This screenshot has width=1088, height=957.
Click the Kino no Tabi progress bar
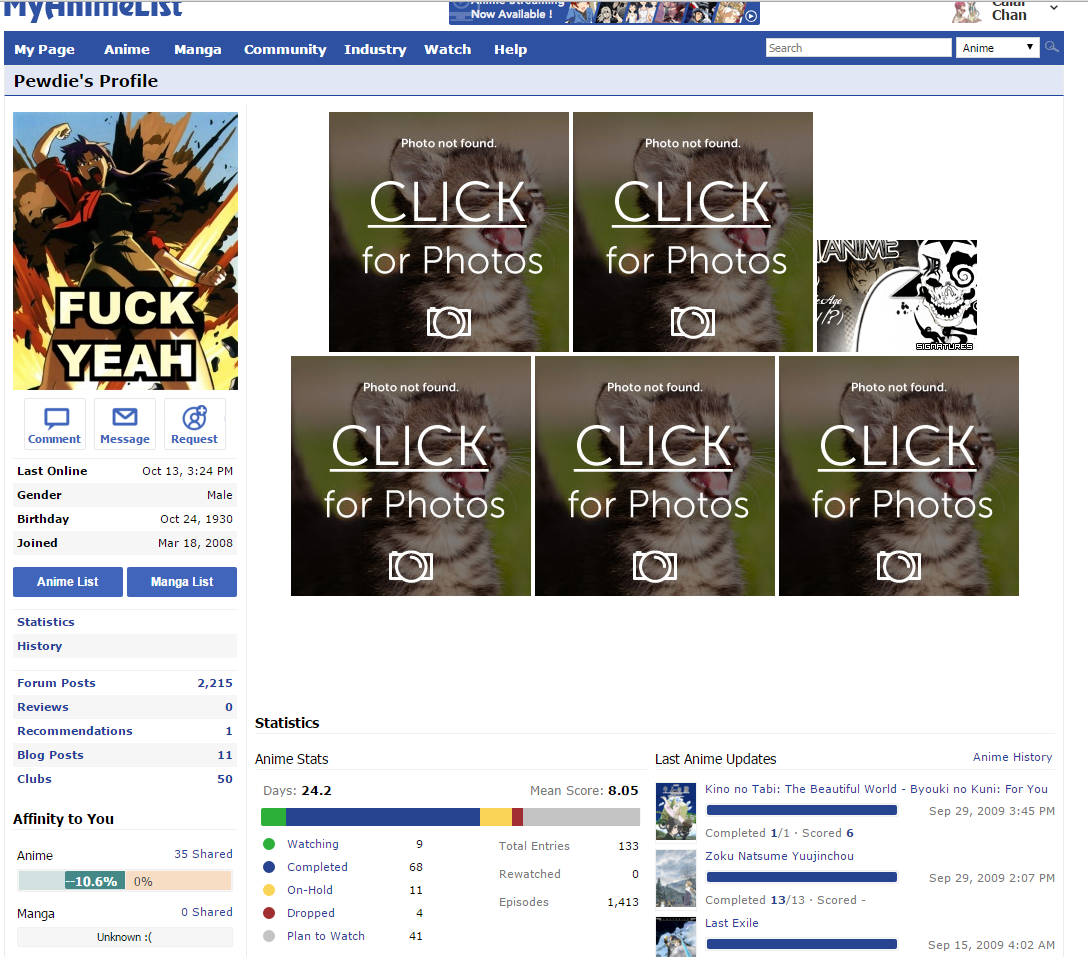(801, 810)
